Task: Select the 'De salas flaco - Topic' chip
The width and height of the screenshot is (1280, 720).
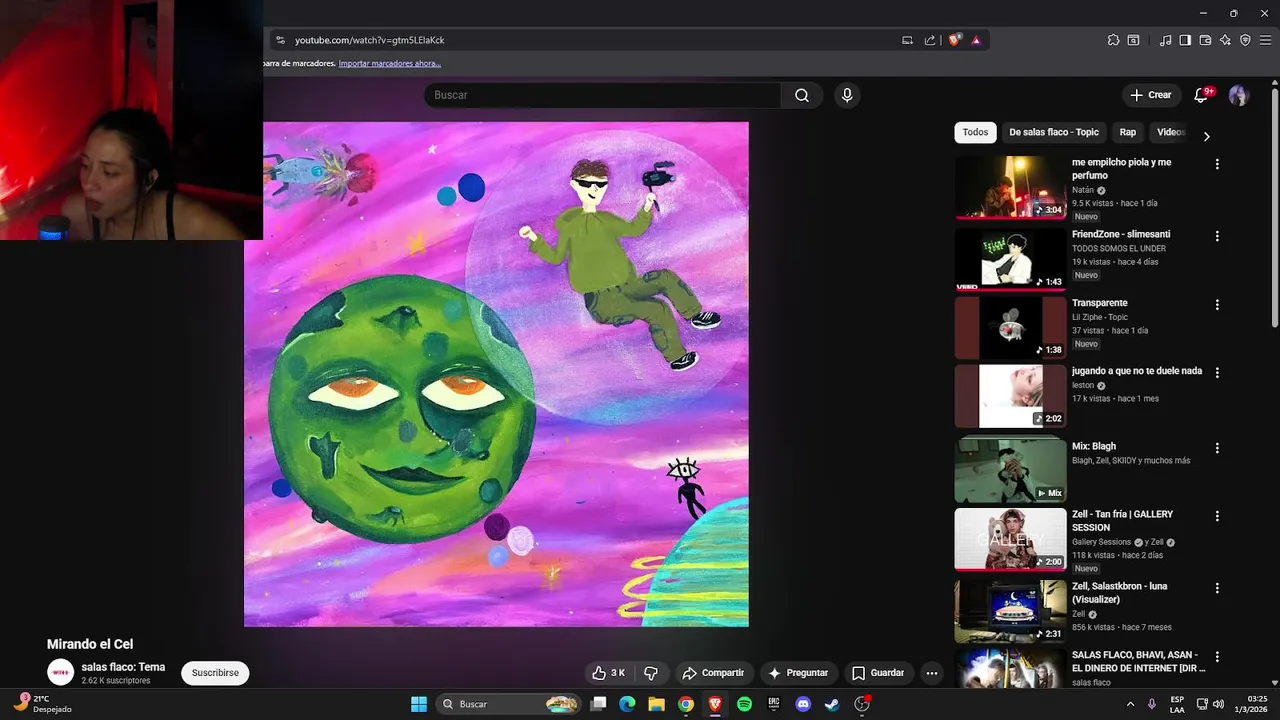Action: tap(1054, 132)
